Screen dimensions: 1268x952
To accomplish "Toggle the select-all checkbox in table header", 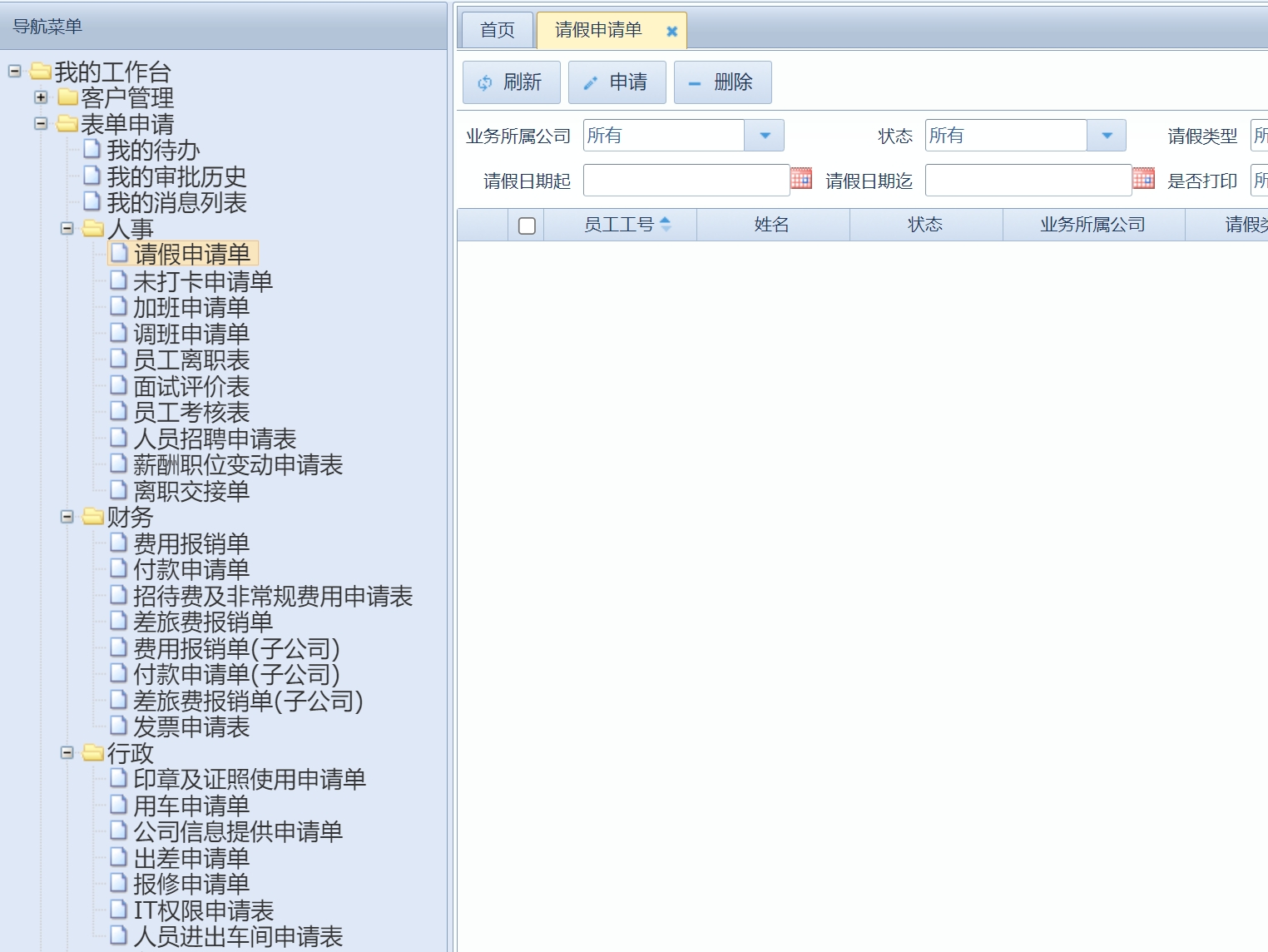I will (x=527, y=226).
